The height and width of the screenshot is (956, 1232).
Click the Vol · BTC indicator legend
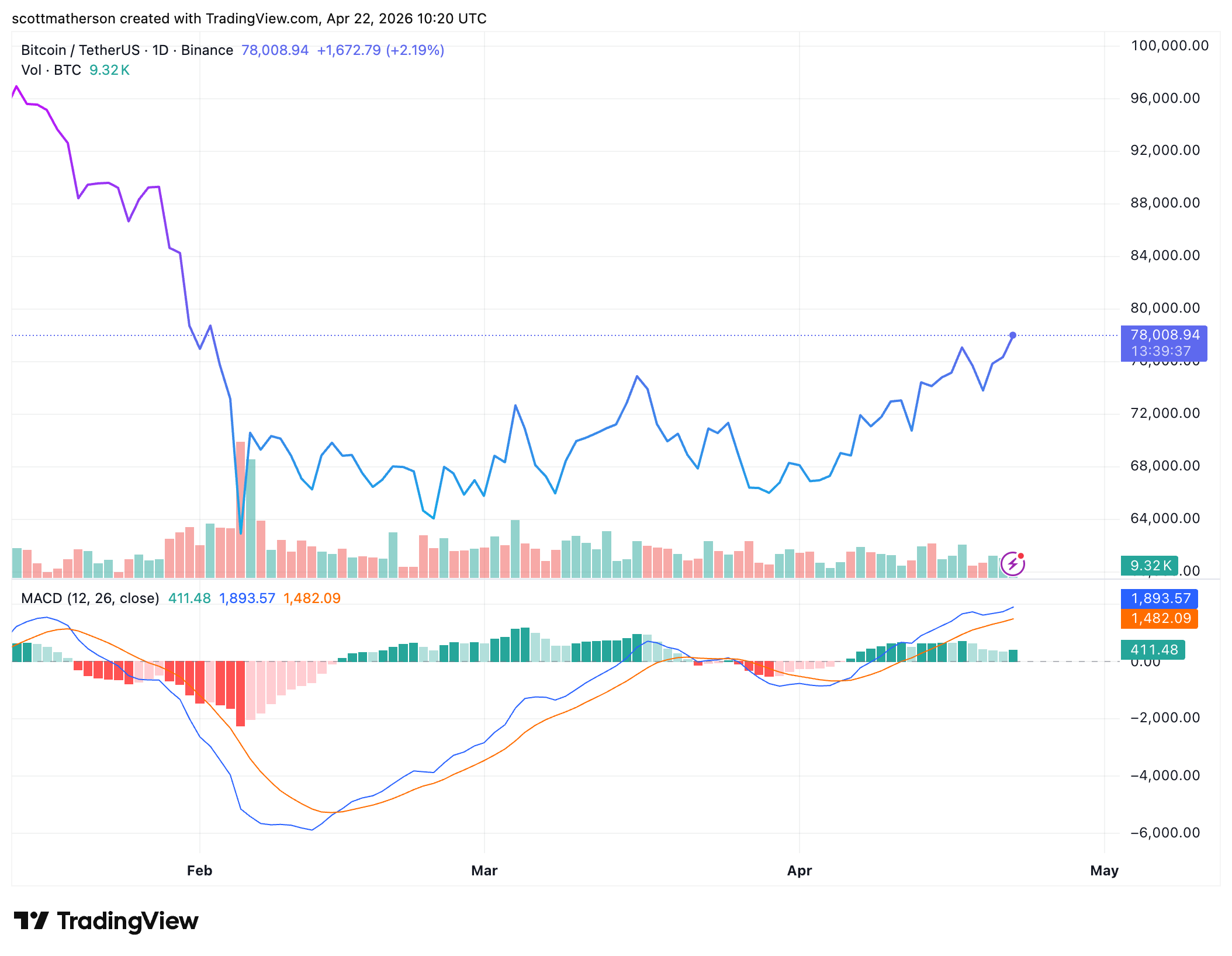51,70
